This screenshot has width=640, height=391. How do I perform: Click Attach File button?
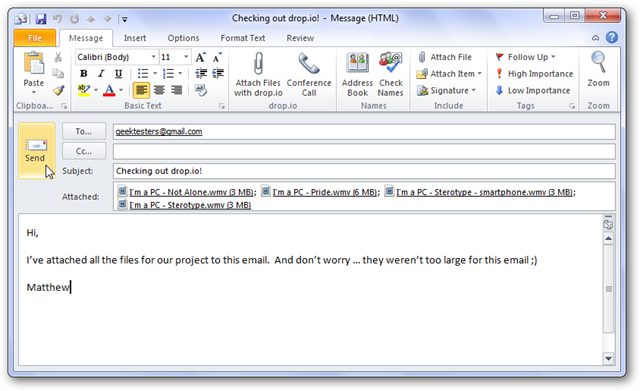pyautogui.click(x=444, y=57)
